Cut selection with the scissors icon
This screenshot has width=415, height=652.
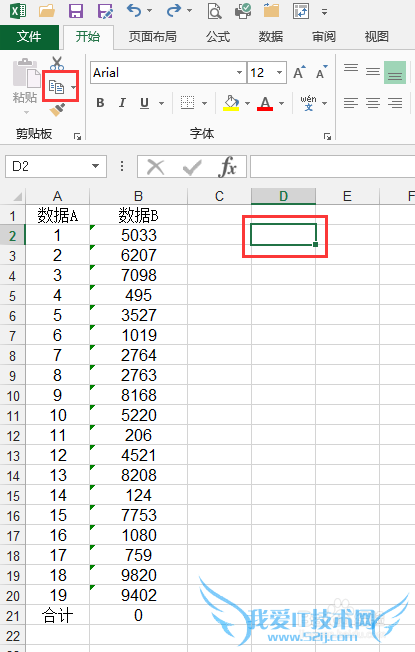coord(57,63)
